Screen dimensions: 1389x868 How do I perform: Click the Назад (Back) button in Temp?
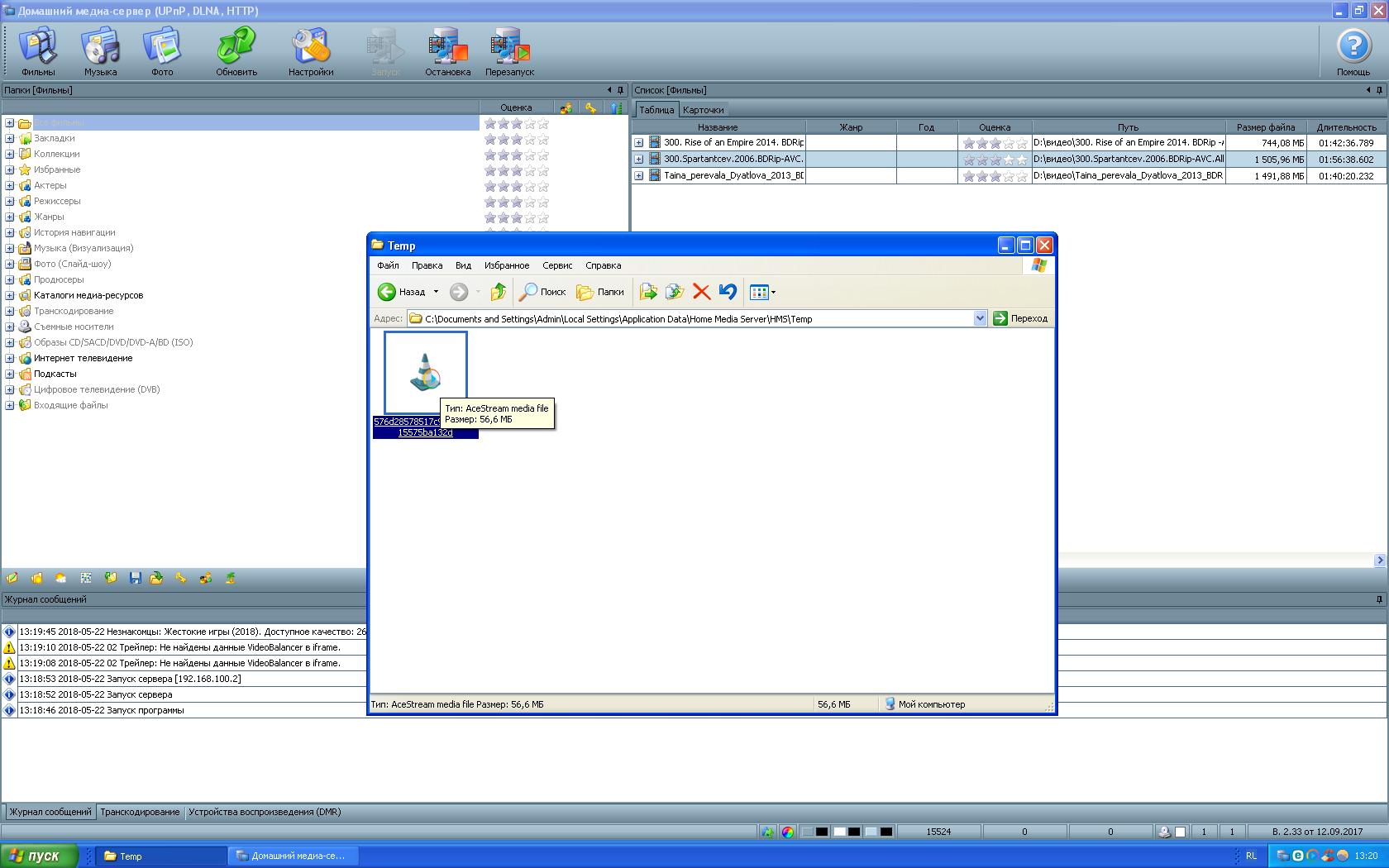pyautogui.click(x=403, y=292)
